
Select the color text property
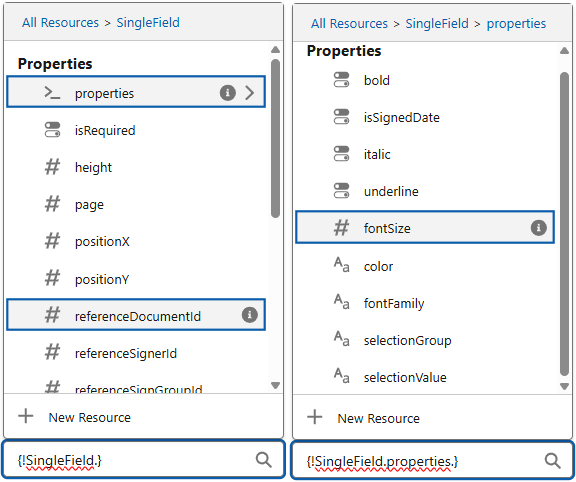coord(425,266)
